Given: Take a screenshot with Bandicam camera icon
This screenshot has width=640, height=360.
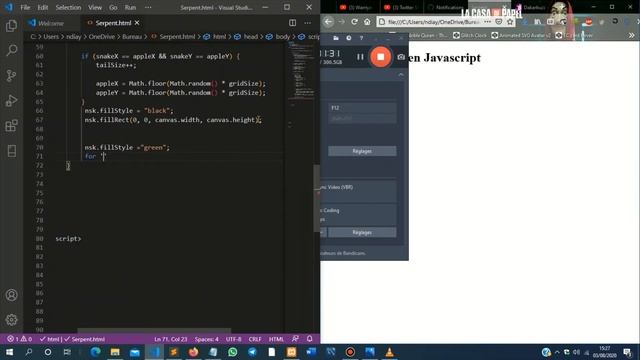Looking at the screenshot, I should 401,57.
